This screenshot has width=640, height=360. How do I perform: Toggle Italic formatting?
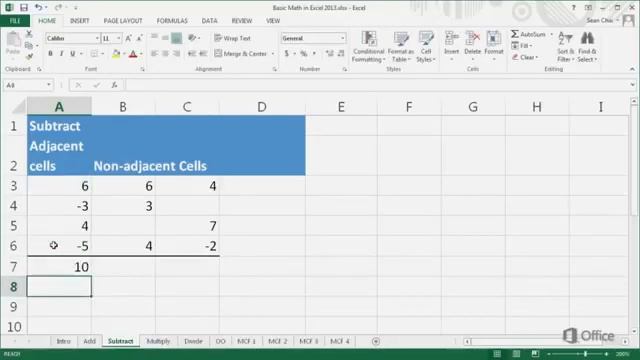(61, 53)
